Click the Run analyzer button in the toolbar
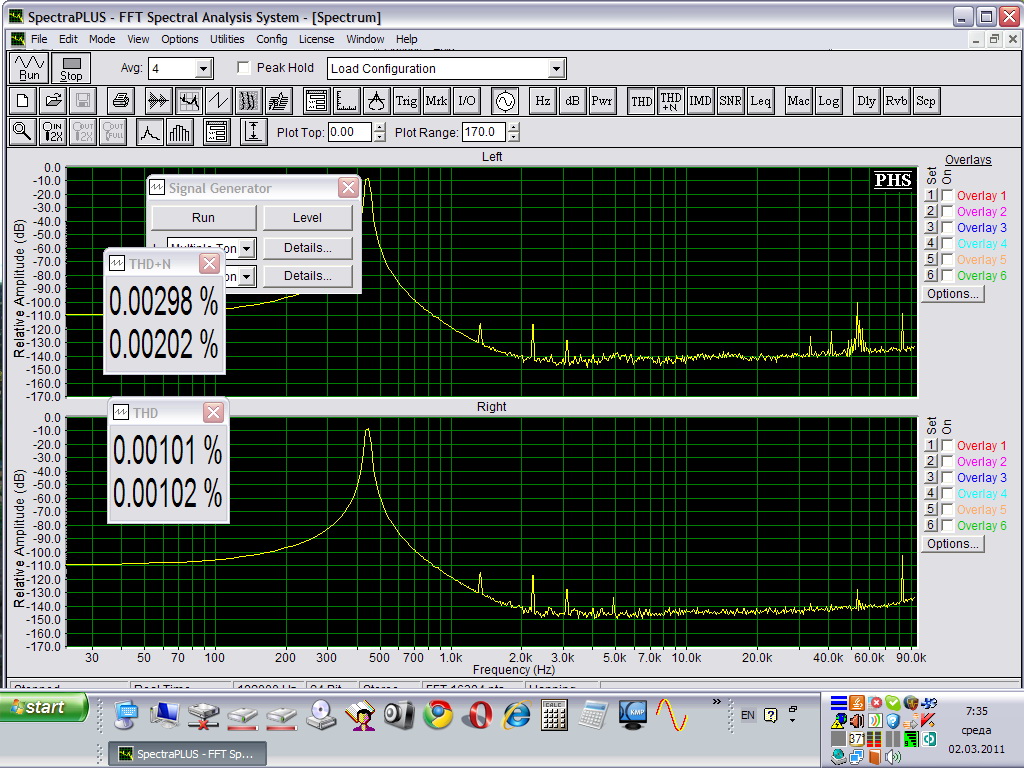Viewport: 1024px width, 768px height. point(29,68)
